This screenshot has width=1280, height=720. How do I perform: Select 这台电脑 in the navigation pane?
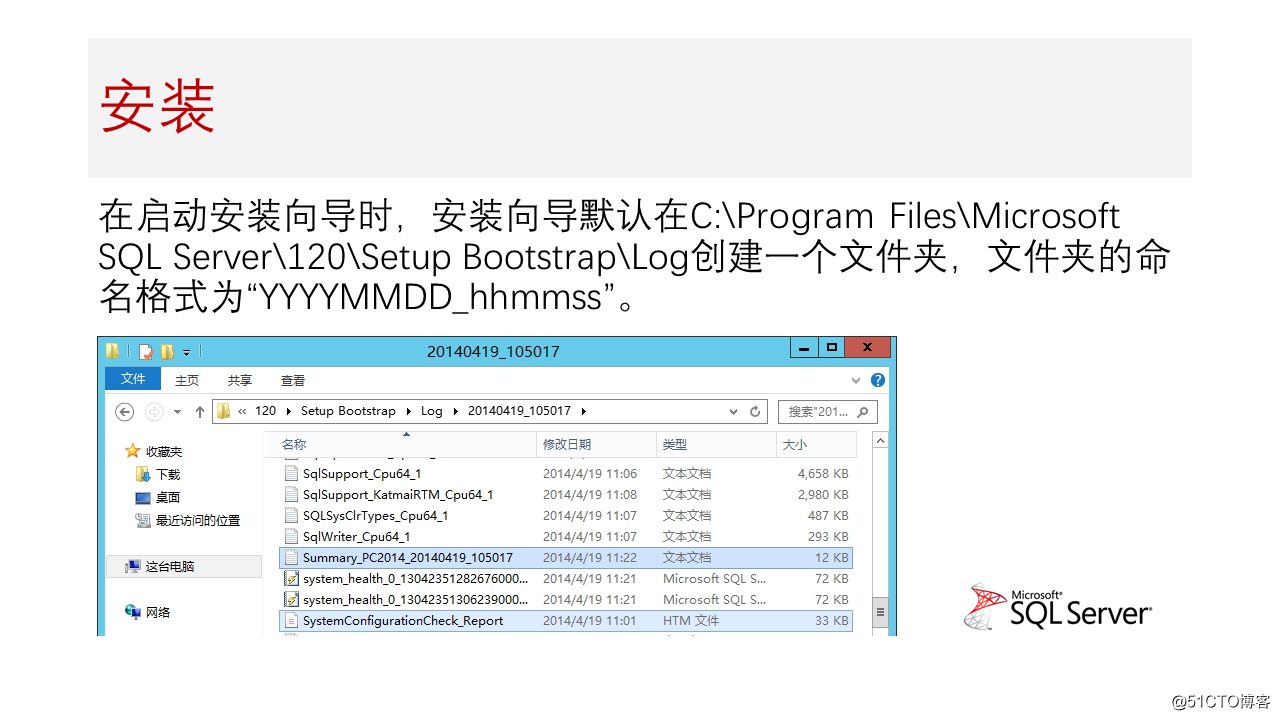(170, 566)
